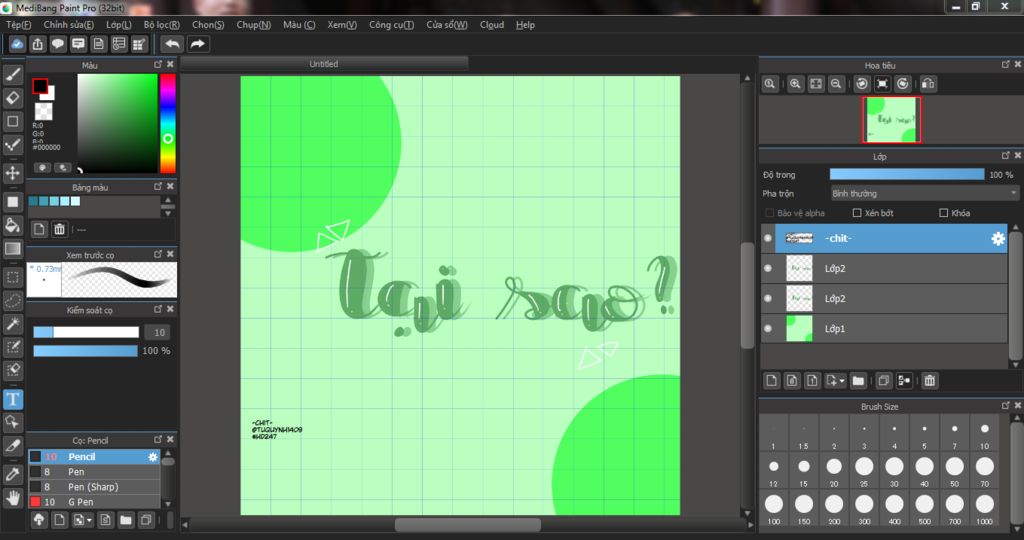Click the export icon in top toolbar
This screenshot has width=1024, height=540.
coord(37,44)
